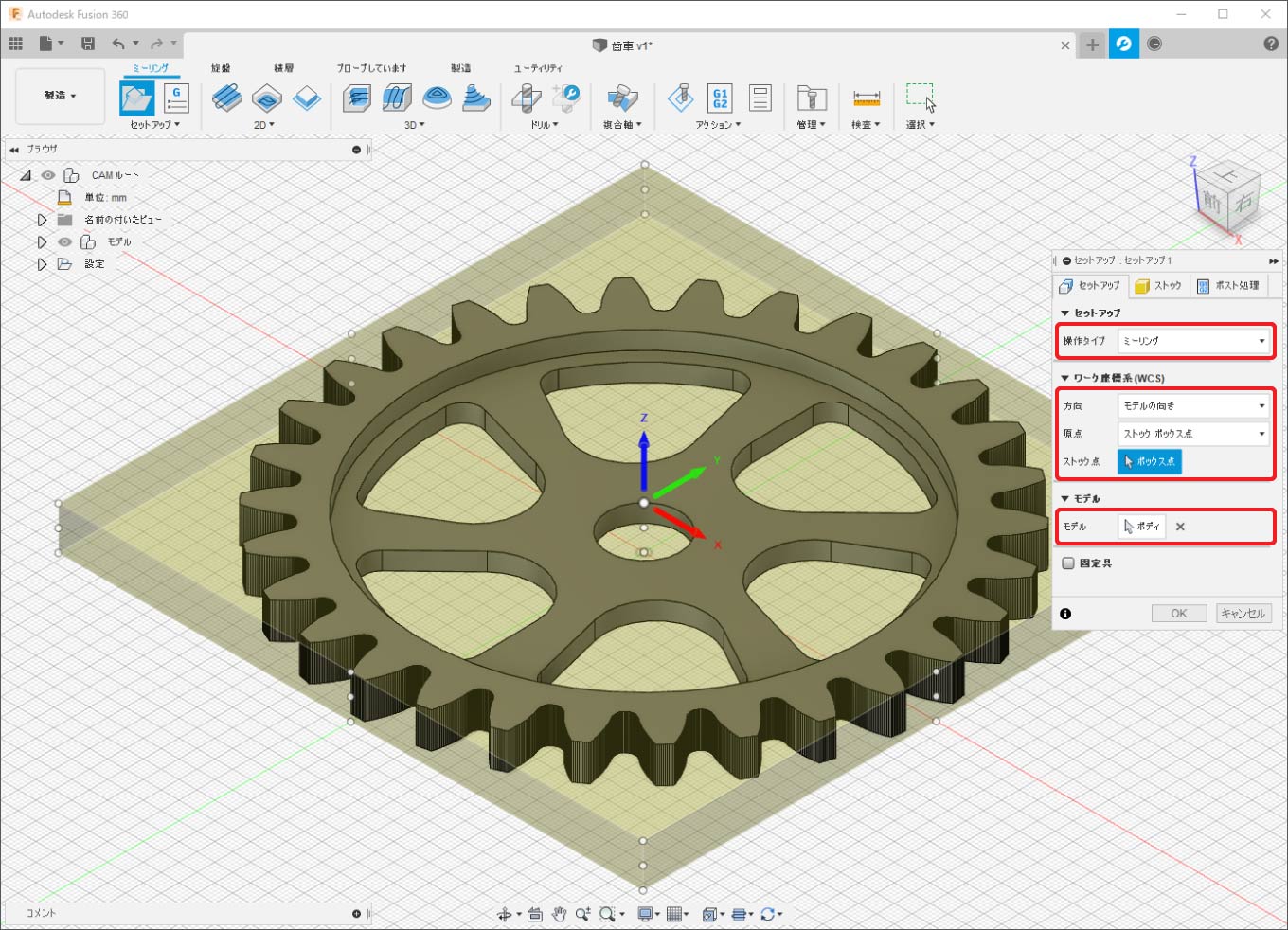Viewport: 1288px width, 930px height.
Task: Open the 原点 dropdown
Action: (x=1193, y=434)
